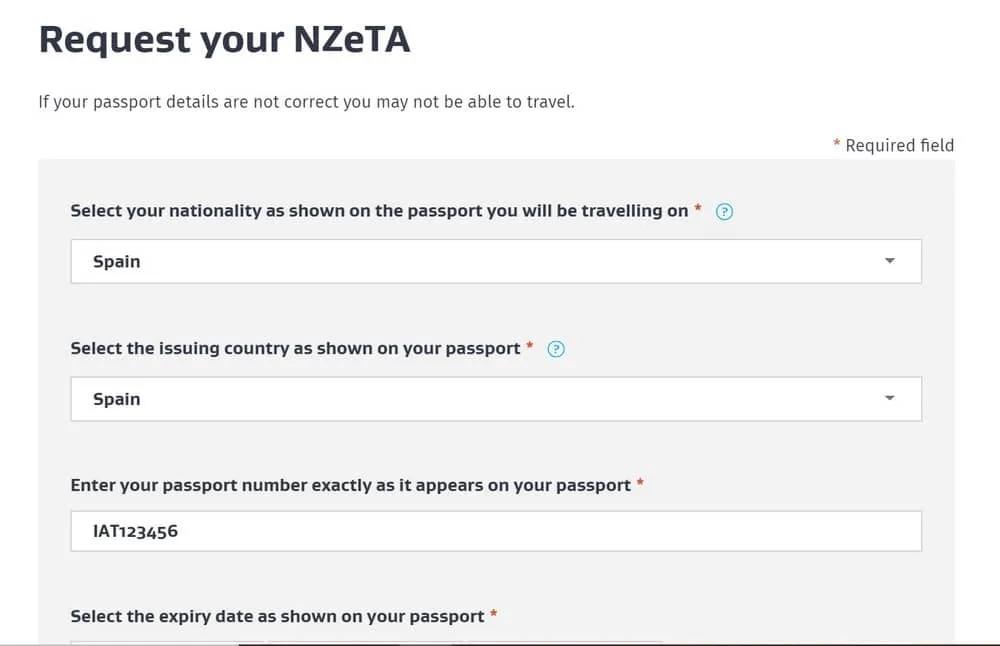The height and width of the screenshot is (646, 1000).
Task: Click the issuing country field label text
Action: point(295,349)
